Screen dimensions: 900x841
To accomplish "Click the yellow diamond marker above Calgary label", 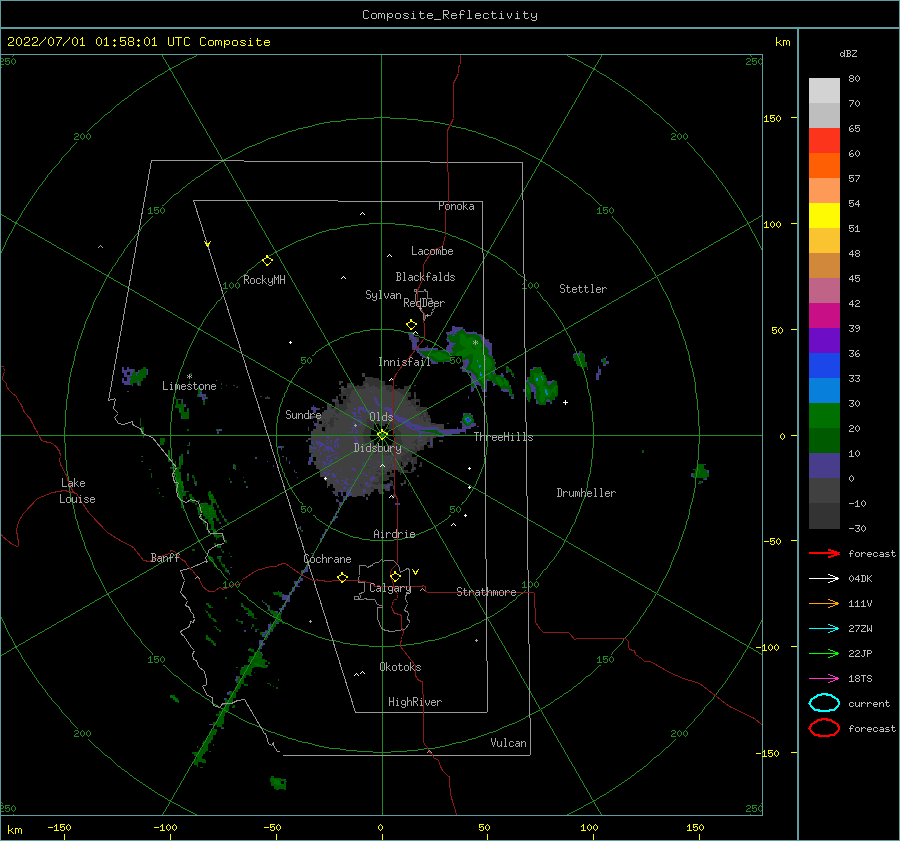I will [395, 576].
